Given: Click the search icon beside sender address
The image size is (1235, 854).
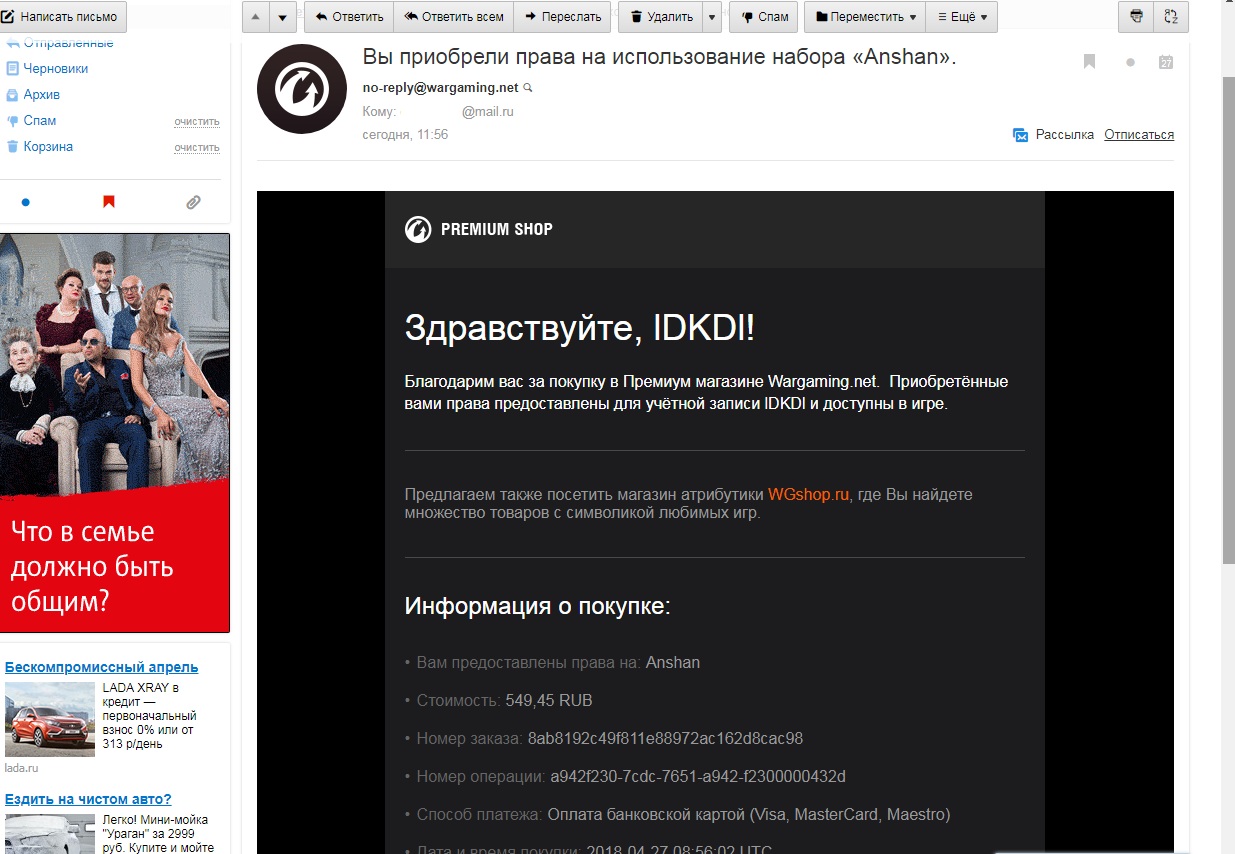Looking at the screenshot, I should [529, 88].
